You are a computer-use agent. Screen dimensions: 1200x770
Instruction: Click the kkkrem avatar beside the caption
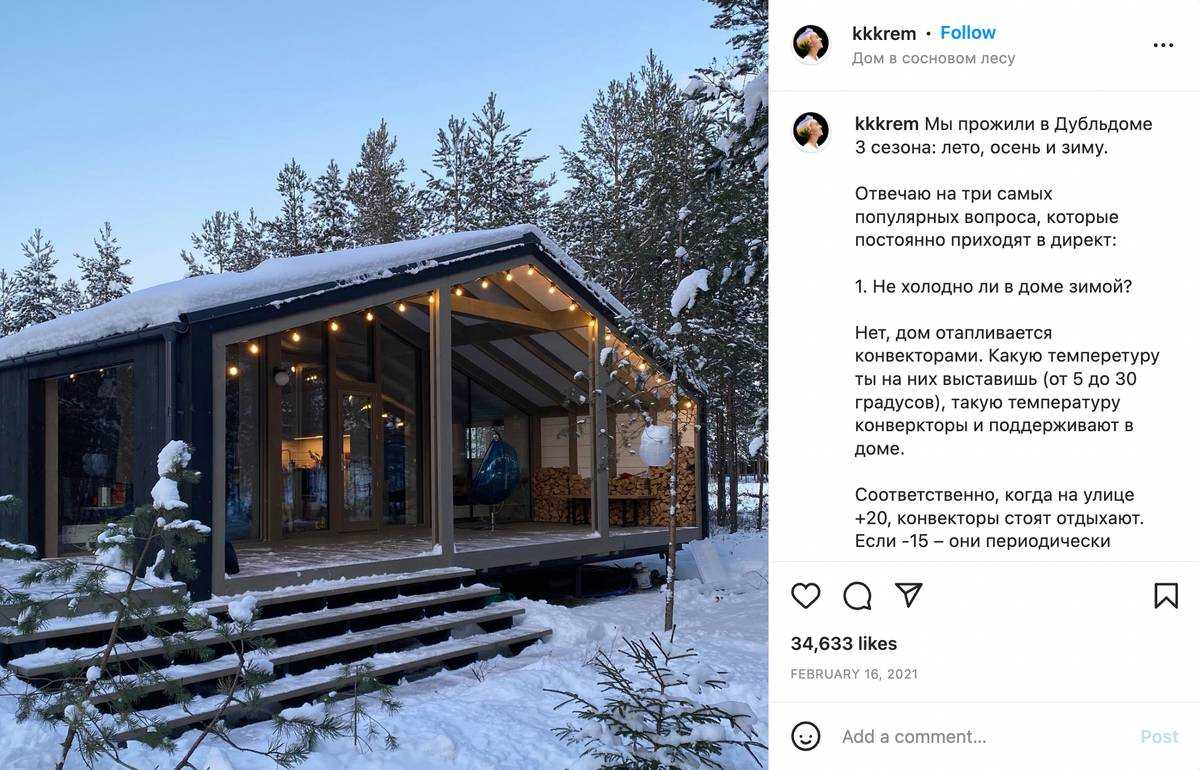811,130
